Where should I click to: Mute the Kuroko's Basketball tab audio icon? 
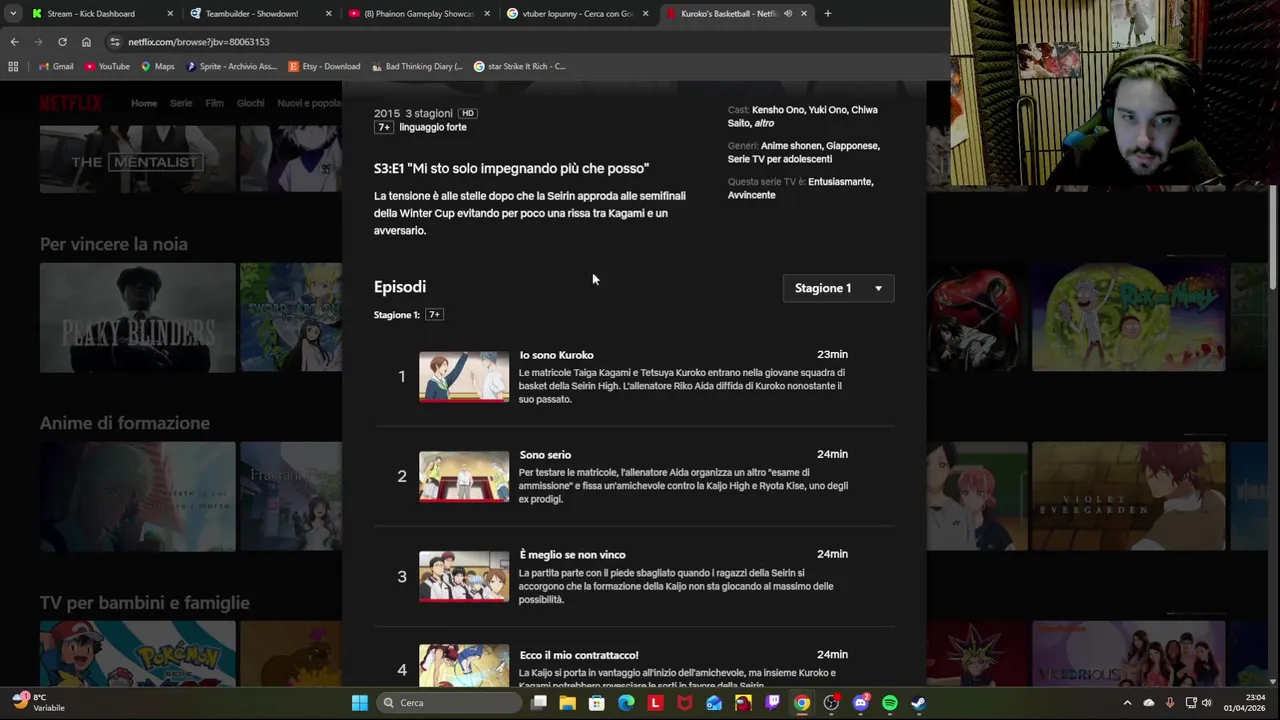pos(788,14)
